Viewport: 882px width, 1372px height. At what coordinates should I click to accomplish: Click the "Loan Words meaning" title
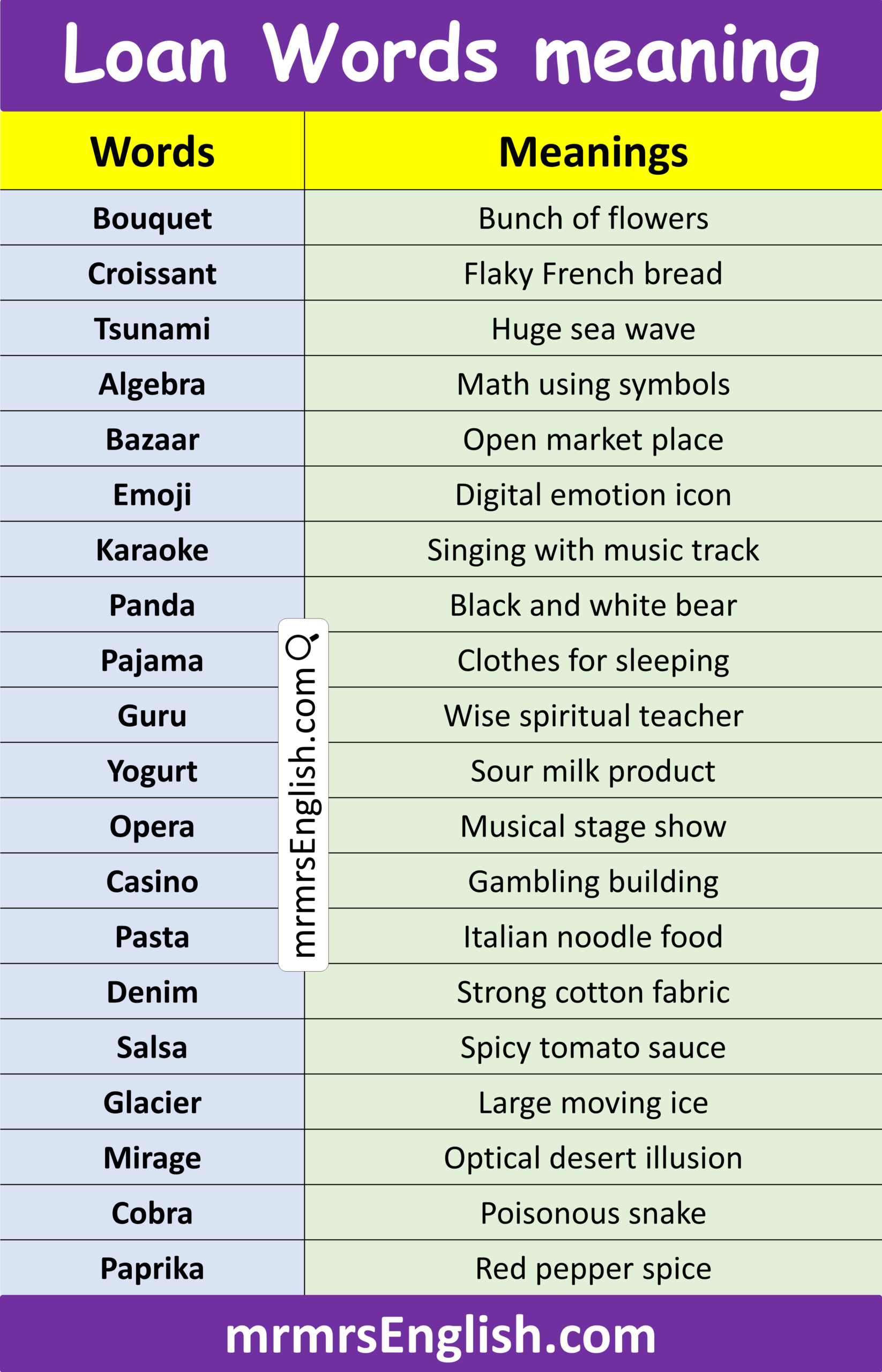point(440,55)
